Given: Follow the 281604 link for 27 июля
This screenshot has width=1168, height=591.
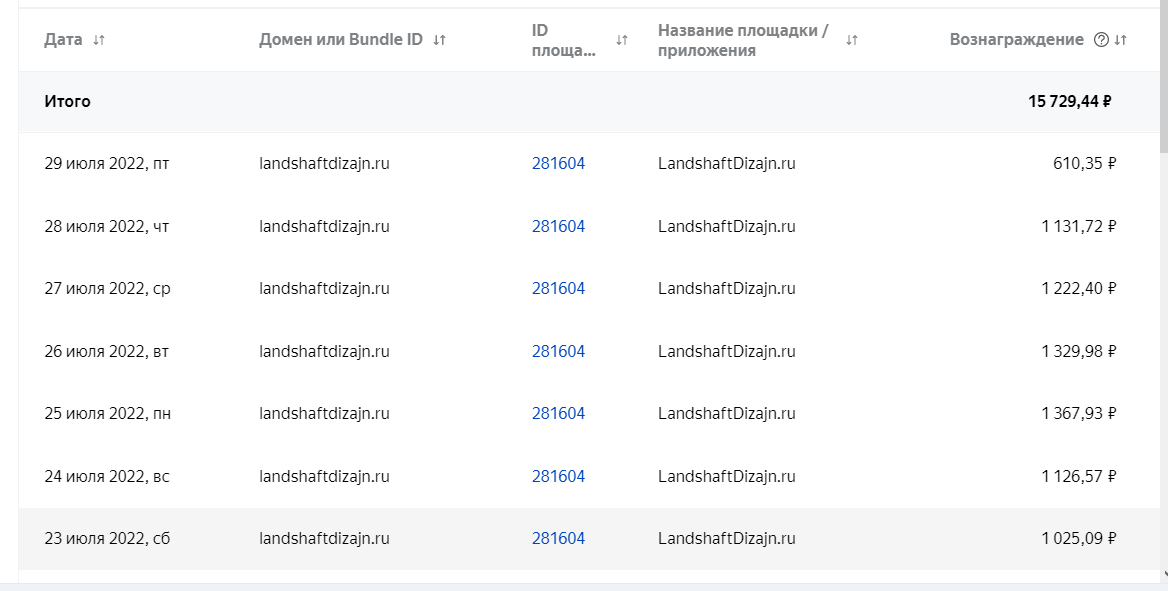Looking at the screenshot, I should coord(558,288).
